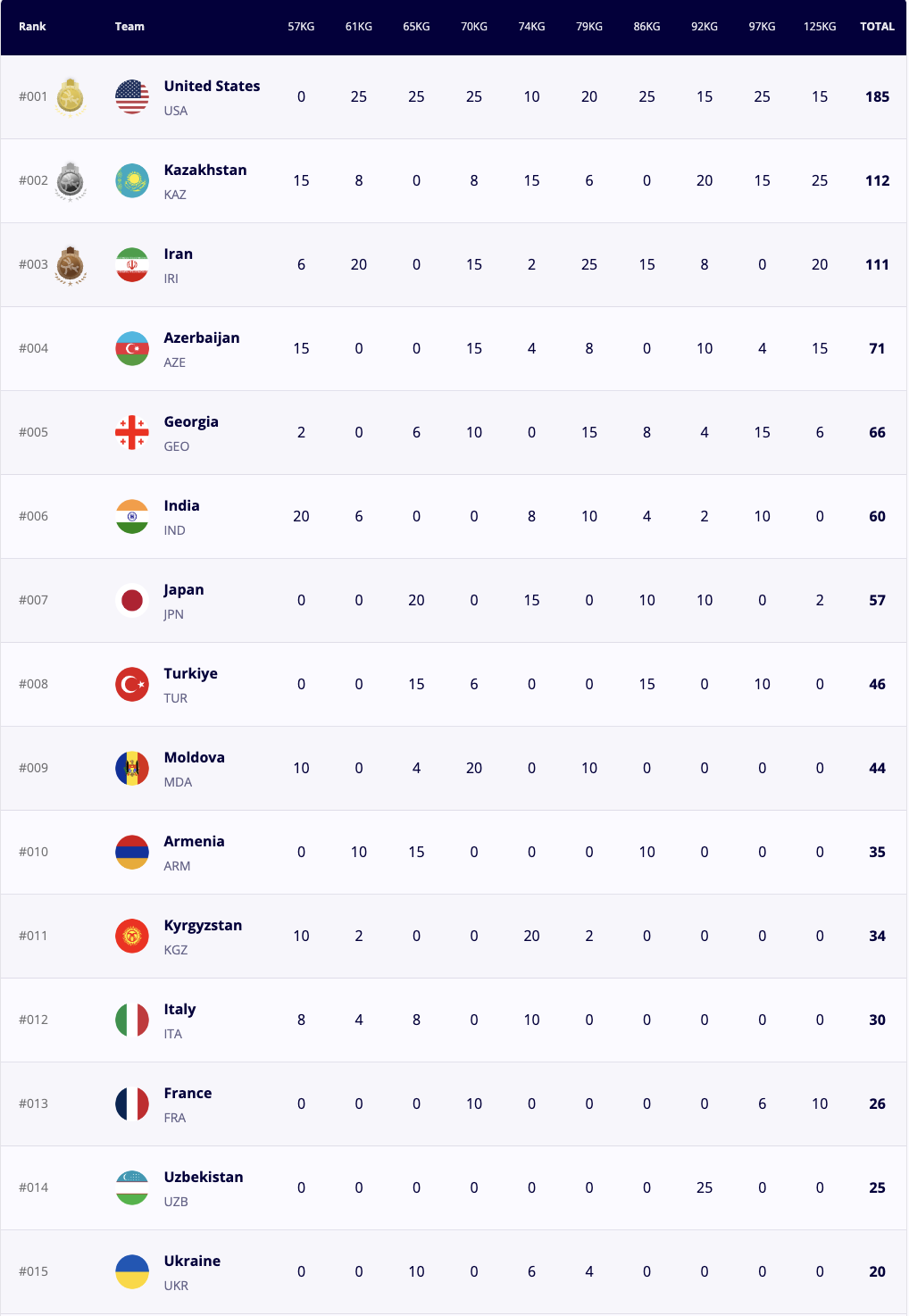The image size is (909, 1316).
Task: Click the Ukraine flag icon
Action: tap(132, 1271)
